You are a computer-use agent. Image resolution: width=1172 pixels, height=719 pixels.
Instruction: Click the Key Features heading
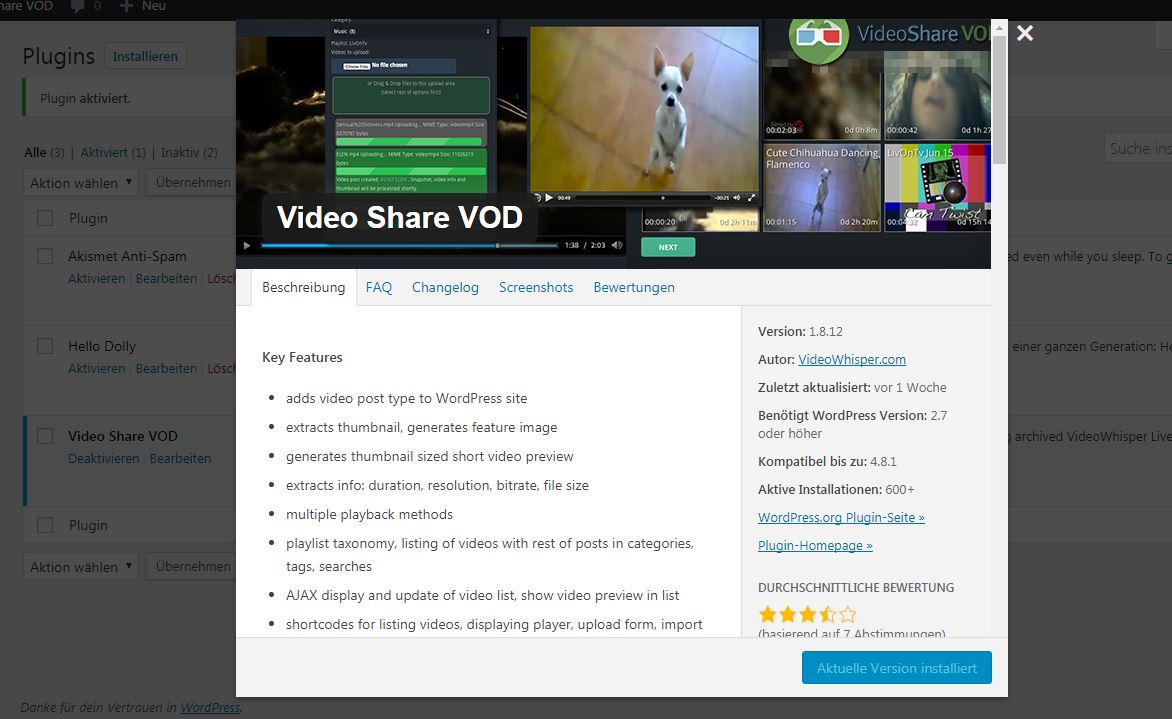click(302, 357)
